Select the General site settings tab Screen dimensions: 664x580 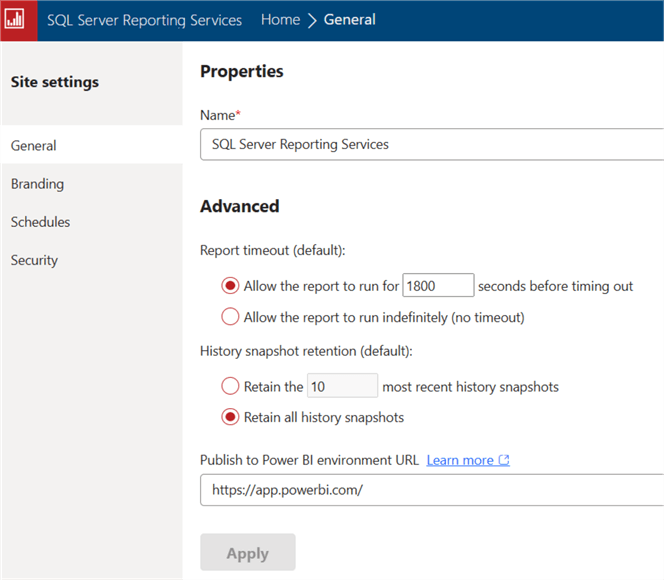click(x=34, y=146)
